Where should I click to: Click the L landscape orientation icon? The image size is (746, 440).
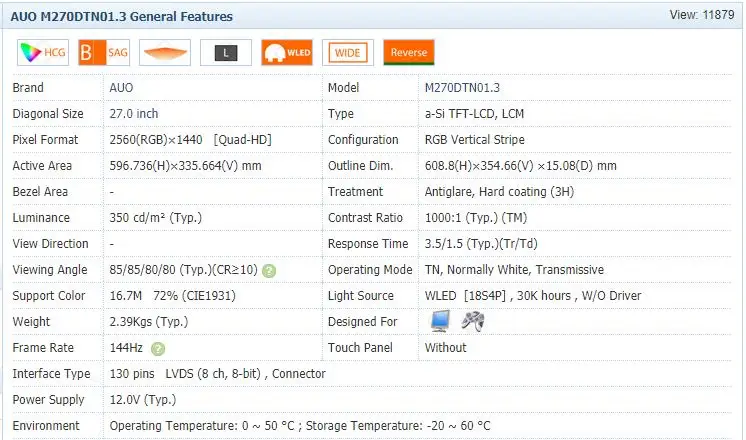226,52
